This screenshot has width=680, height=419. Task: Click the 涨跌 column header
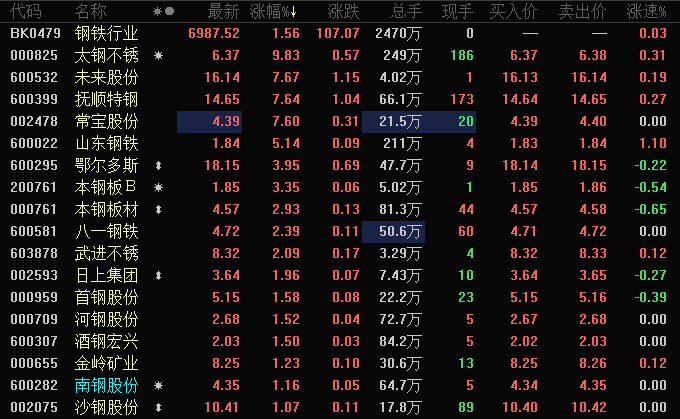click(343, 12)
